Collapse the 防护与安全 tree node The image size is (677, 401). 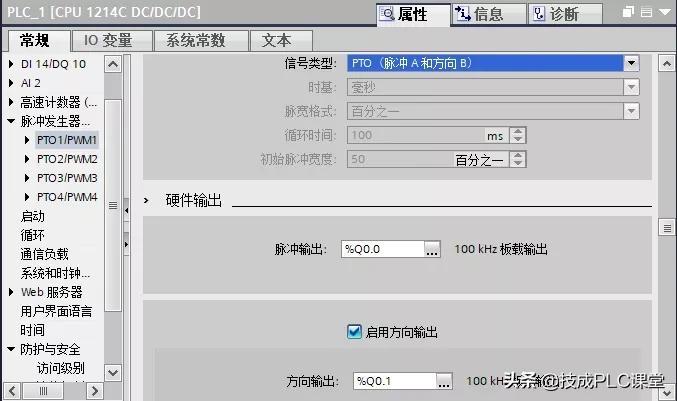tap(11, 349)
